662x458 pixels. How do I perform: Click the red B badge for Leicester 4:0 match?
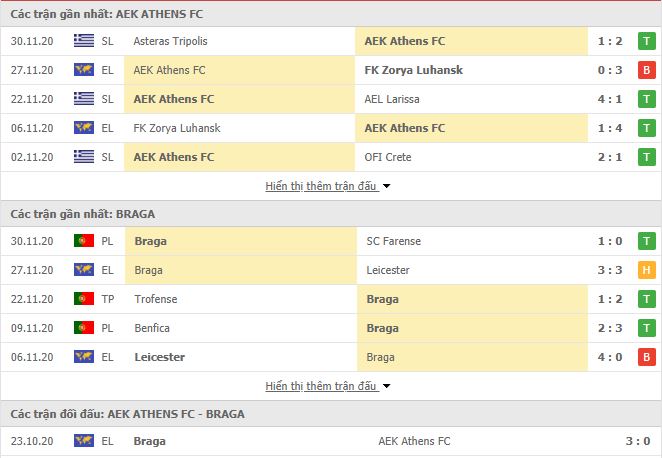pyautogui.click(x=646, y=357)
